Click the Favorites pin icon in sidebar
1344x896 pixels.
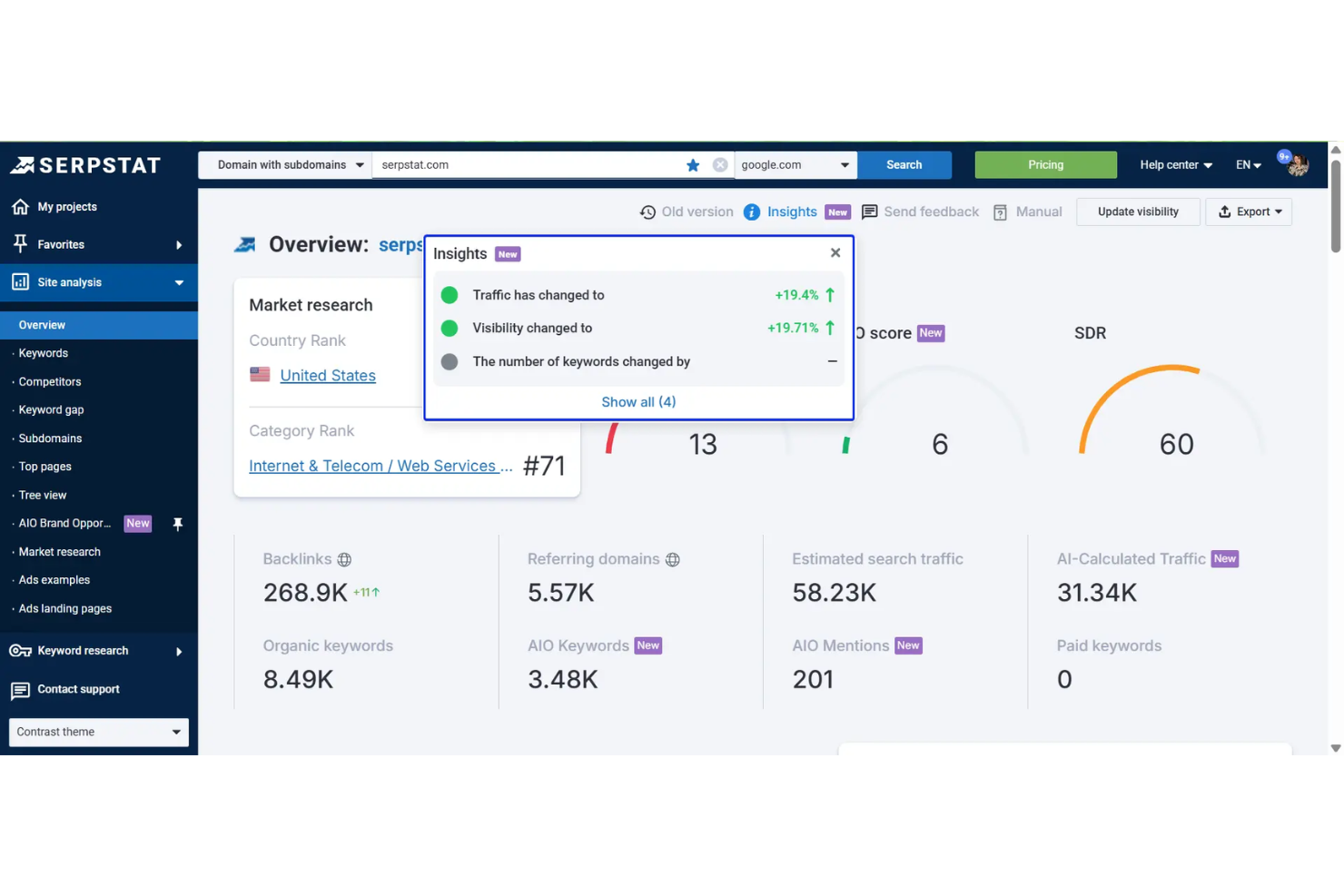(x=20, y=244)
